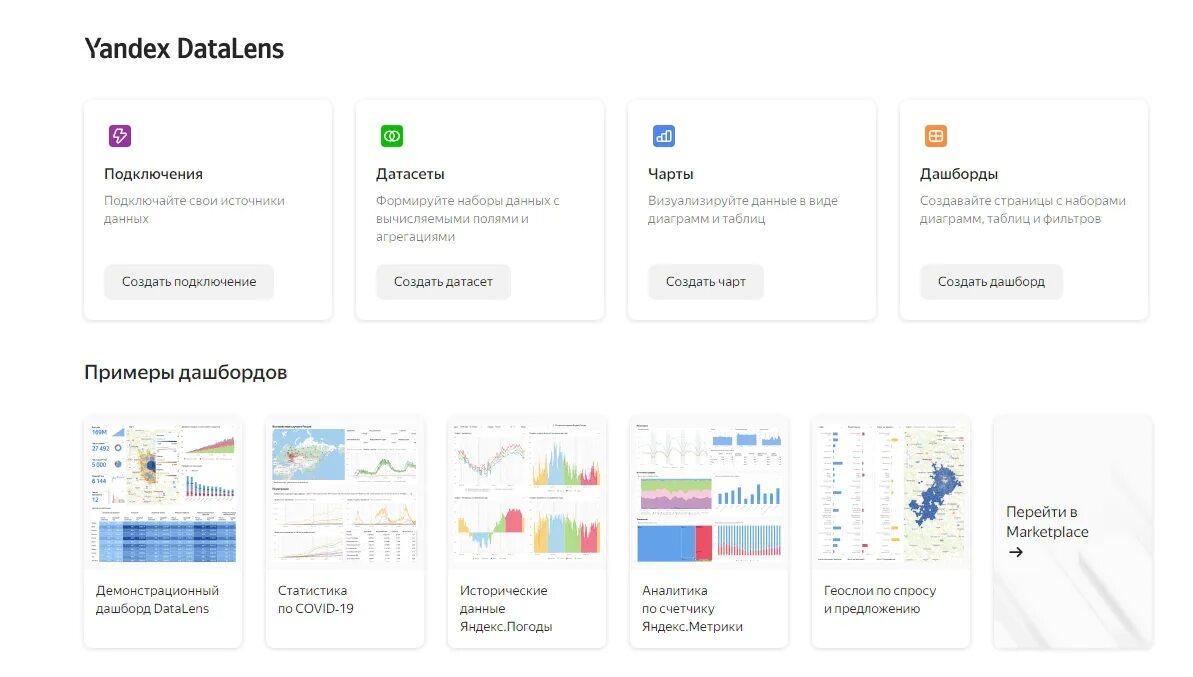Open the Геослои по спросу thumbnail
The height and width of the screenshot is (677, 1193).
(x=891, y=493)
